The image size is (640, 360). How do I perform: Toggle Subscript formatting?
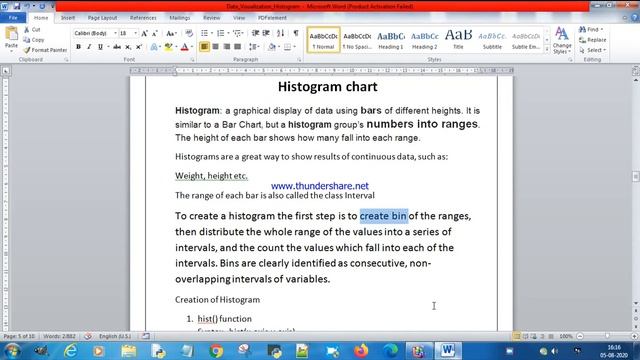tap(128, 47)
